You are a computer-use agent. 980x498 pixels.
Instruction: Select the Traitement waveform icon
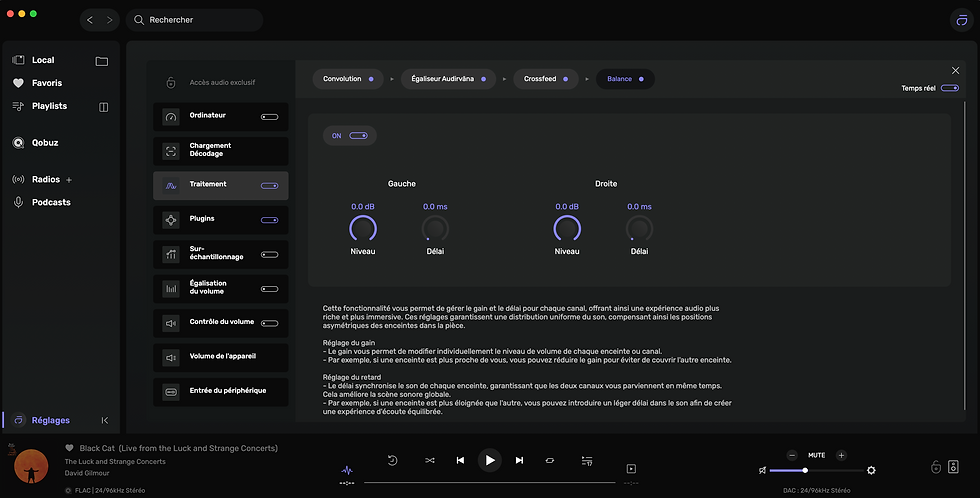coord(171,186)
